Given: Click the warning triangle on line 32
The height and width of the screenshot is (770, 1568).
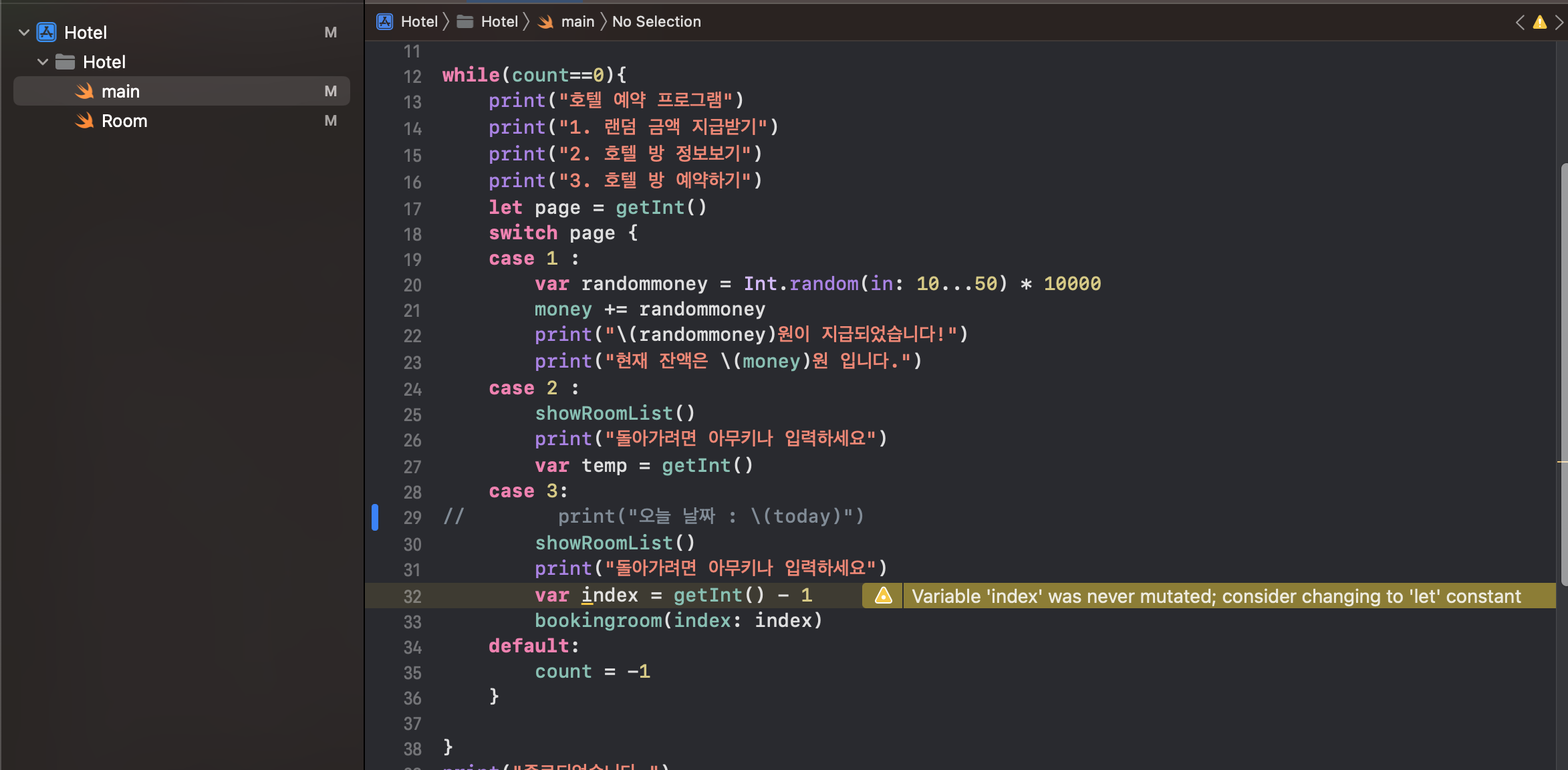Looking at the screenshot, I should coord(883,596).
